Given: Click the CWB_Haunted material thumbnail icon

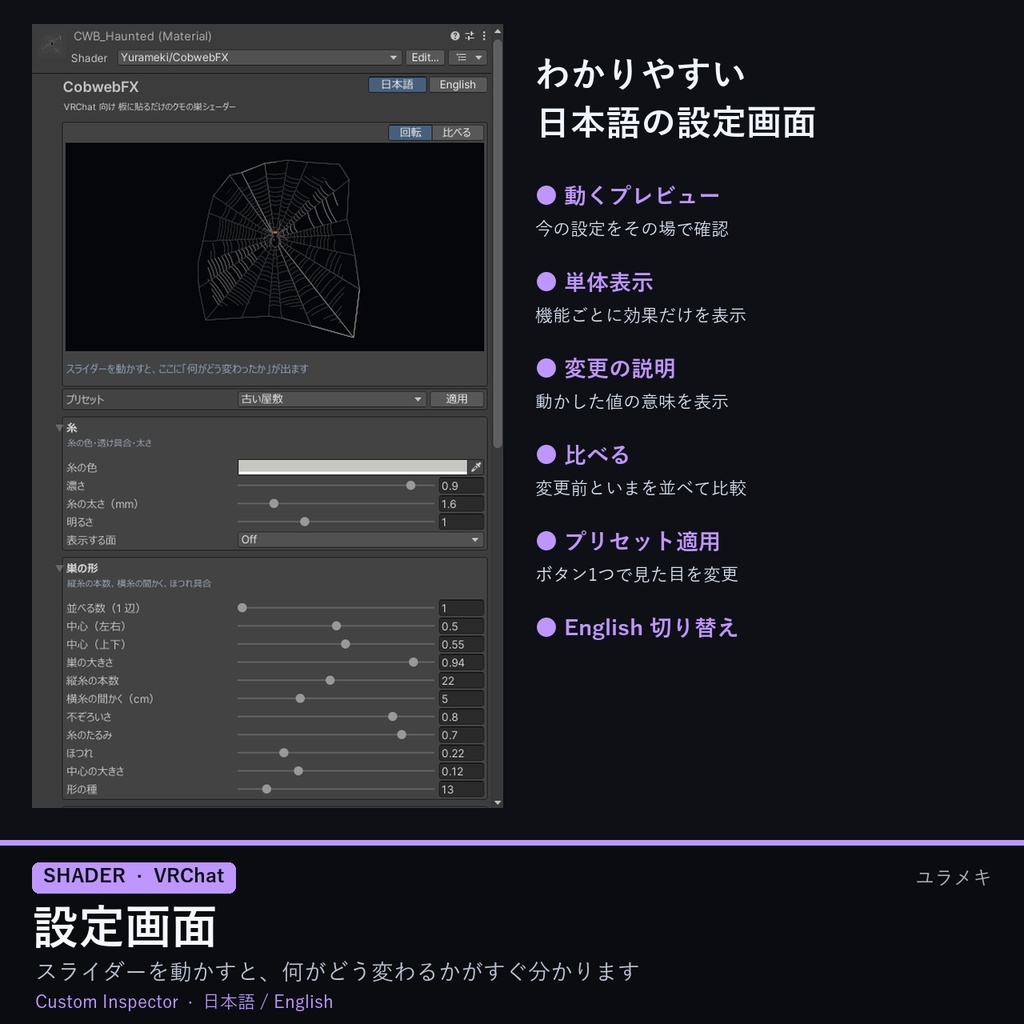Looking at the screenshot, I should point(51,44).
